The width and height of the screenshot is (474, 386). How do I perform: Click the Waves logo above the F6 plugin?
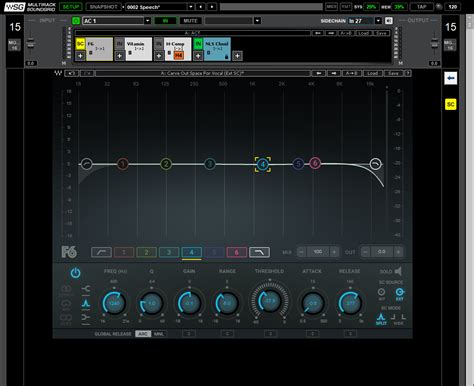[58, 73]
